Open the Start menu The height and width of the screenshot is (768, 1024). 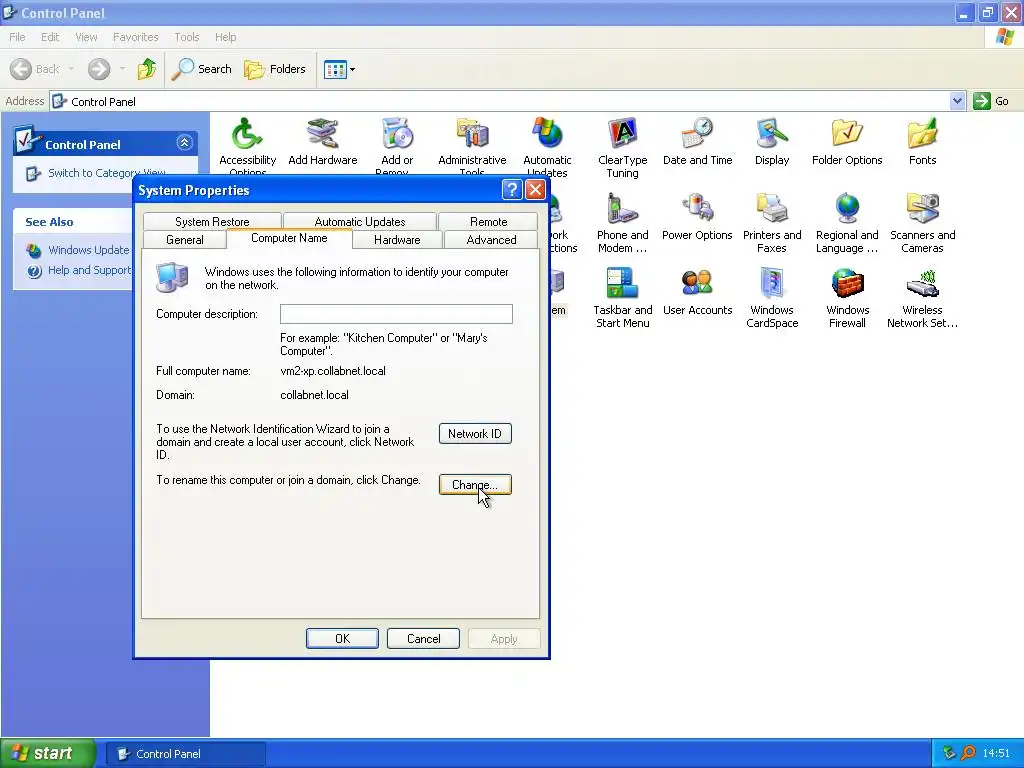(x=48, y=754)
